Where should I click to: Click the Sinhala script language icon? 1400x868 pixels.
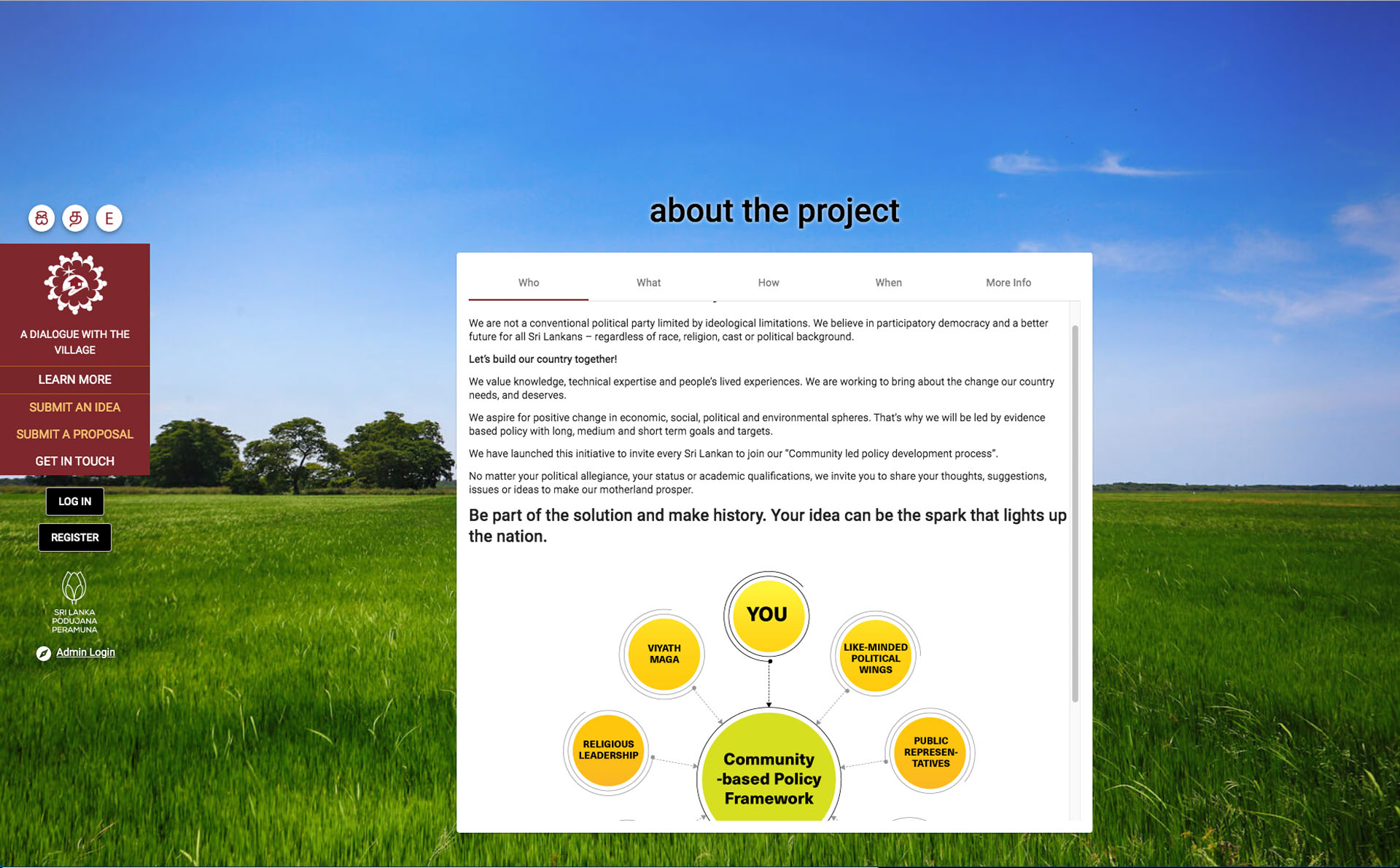(42, 217)
